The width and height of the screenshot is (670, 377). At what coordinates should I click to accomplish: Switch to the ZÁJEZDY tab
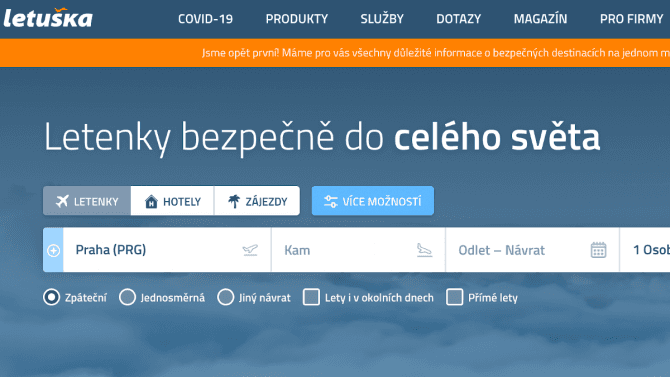(257, 201)
